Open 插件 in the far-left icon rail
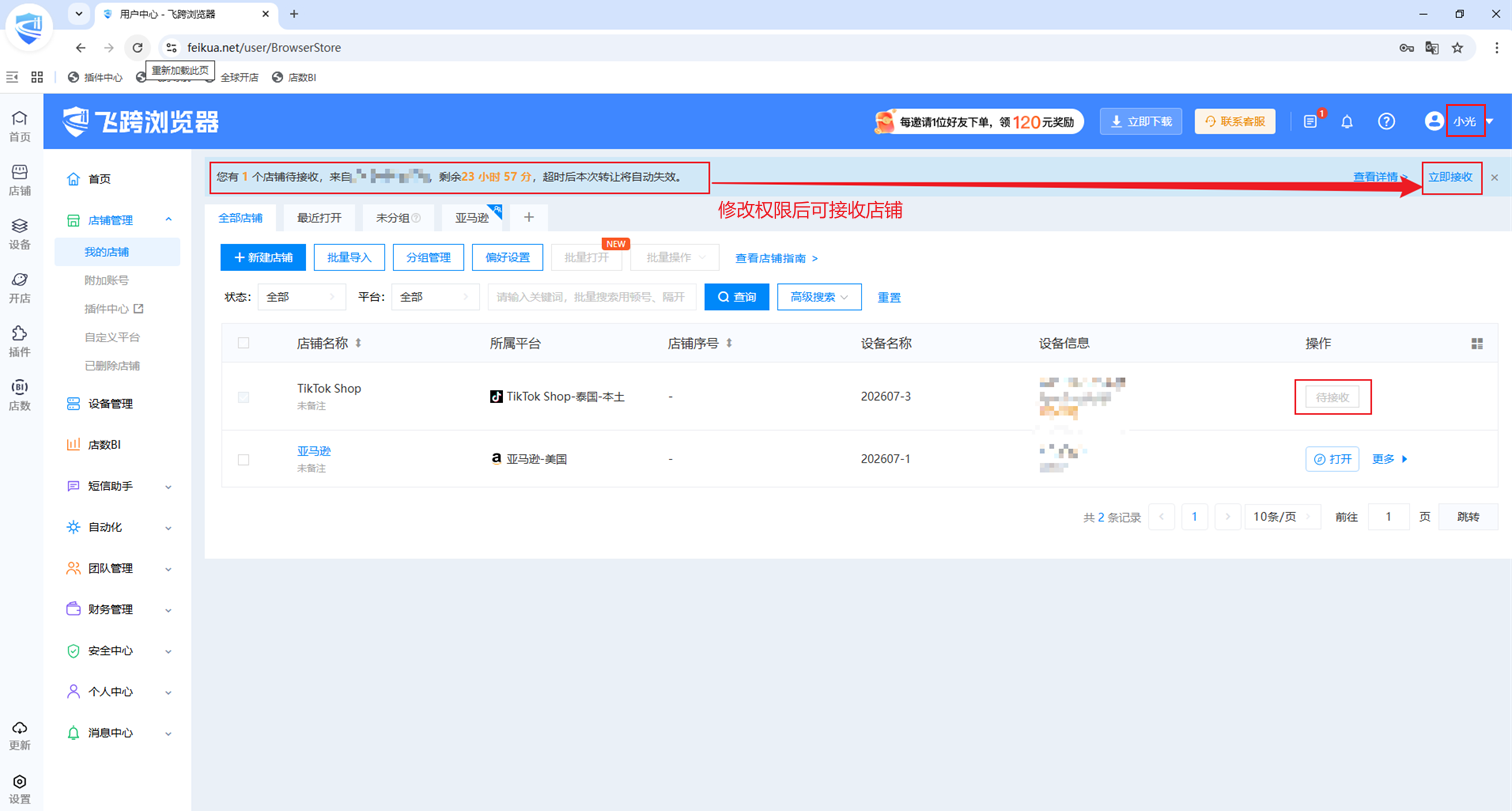This screenshot has height=811, width=1512. 20,342
